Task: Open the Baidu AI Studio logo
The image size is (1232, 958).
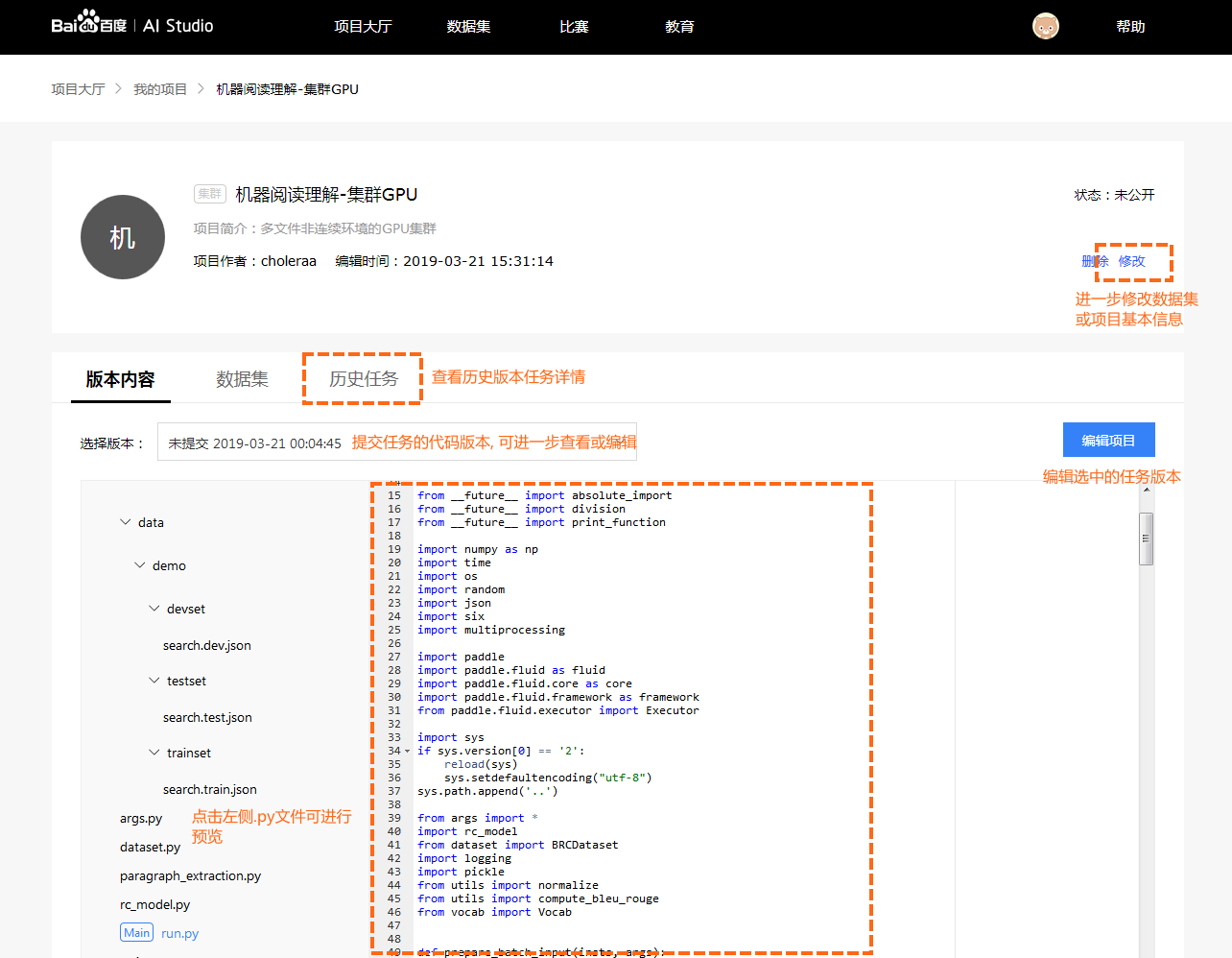Action: 132,25
